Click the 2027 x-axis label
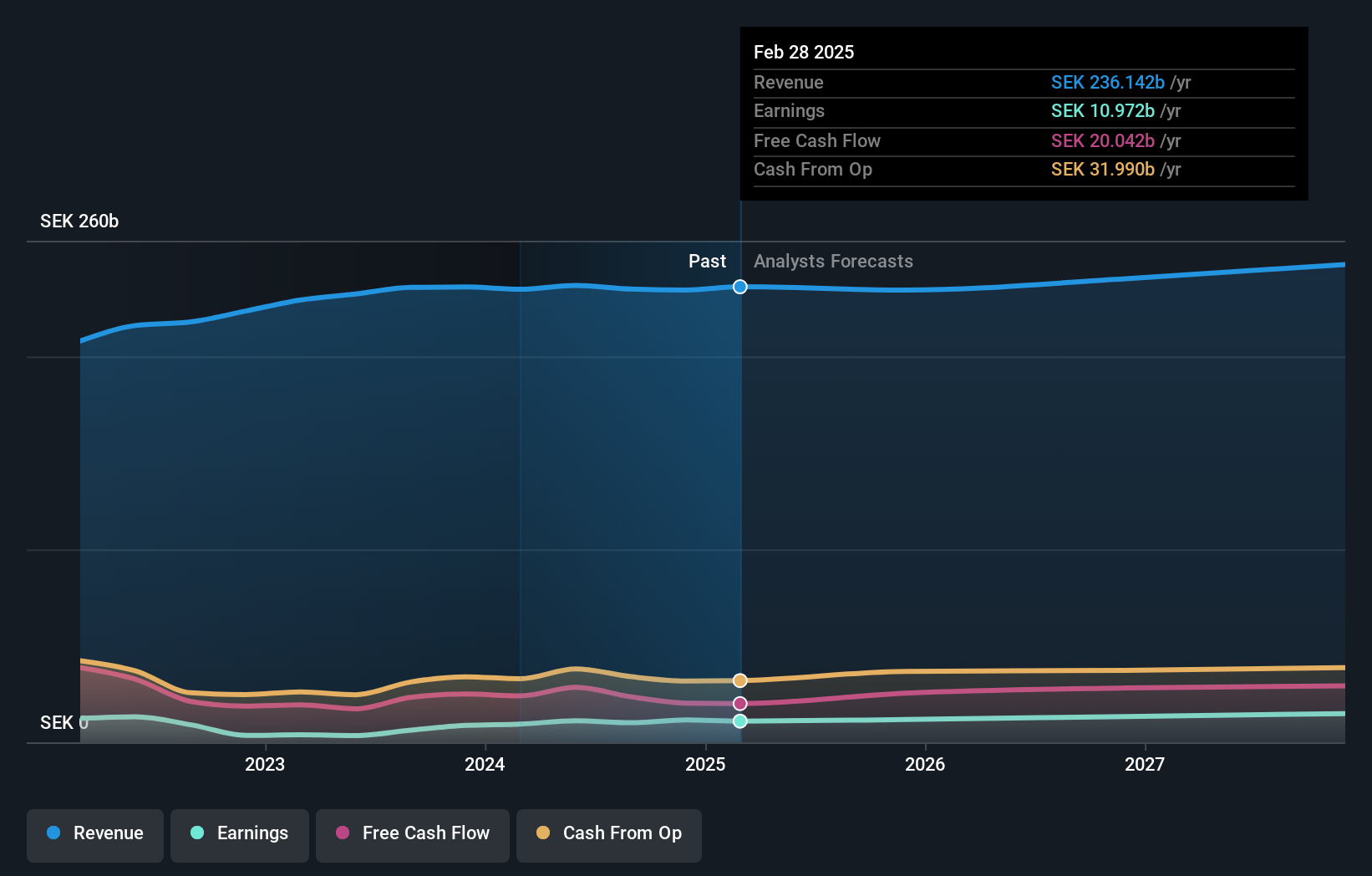Image resolution: width=1372 pixels, height=876 pixels. point(1145,764)
